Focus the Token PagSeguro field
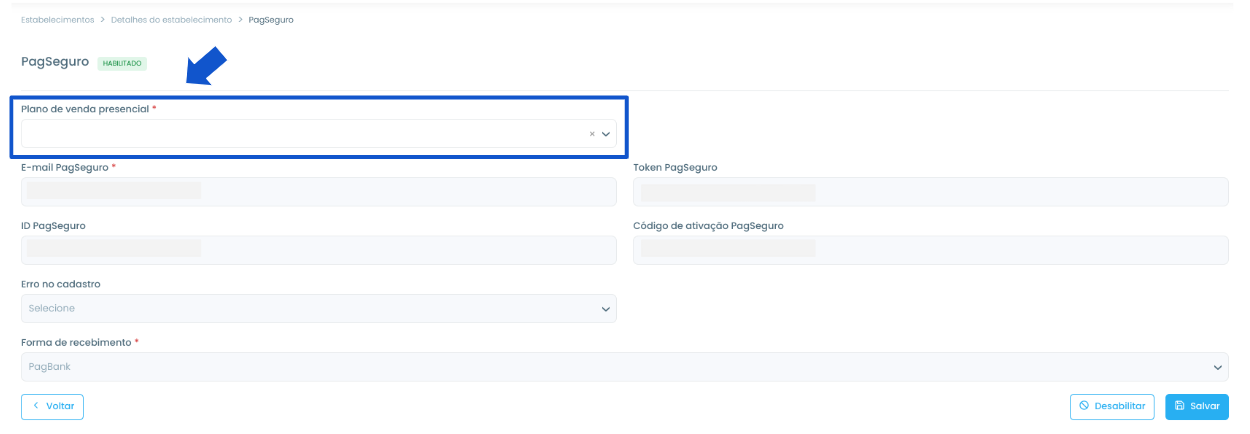 931,192
